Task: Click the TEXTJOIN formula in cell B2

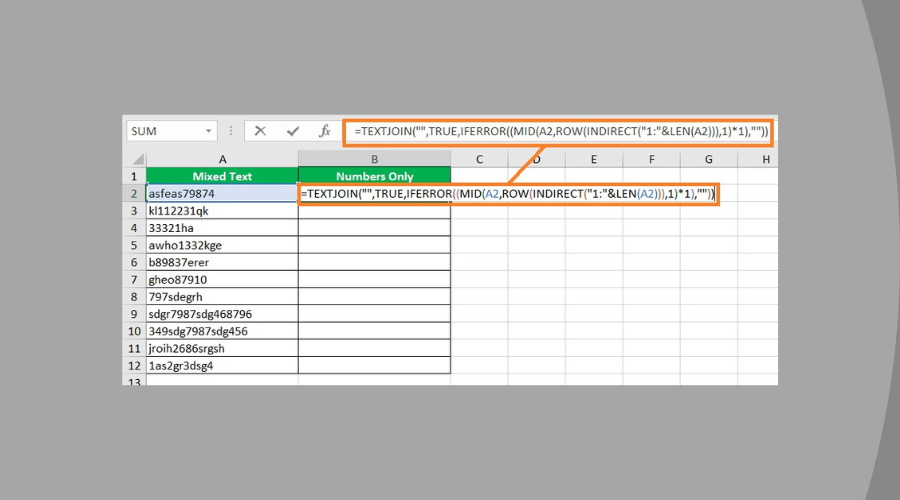Action: pyautogui.click(x=508, y=194)
